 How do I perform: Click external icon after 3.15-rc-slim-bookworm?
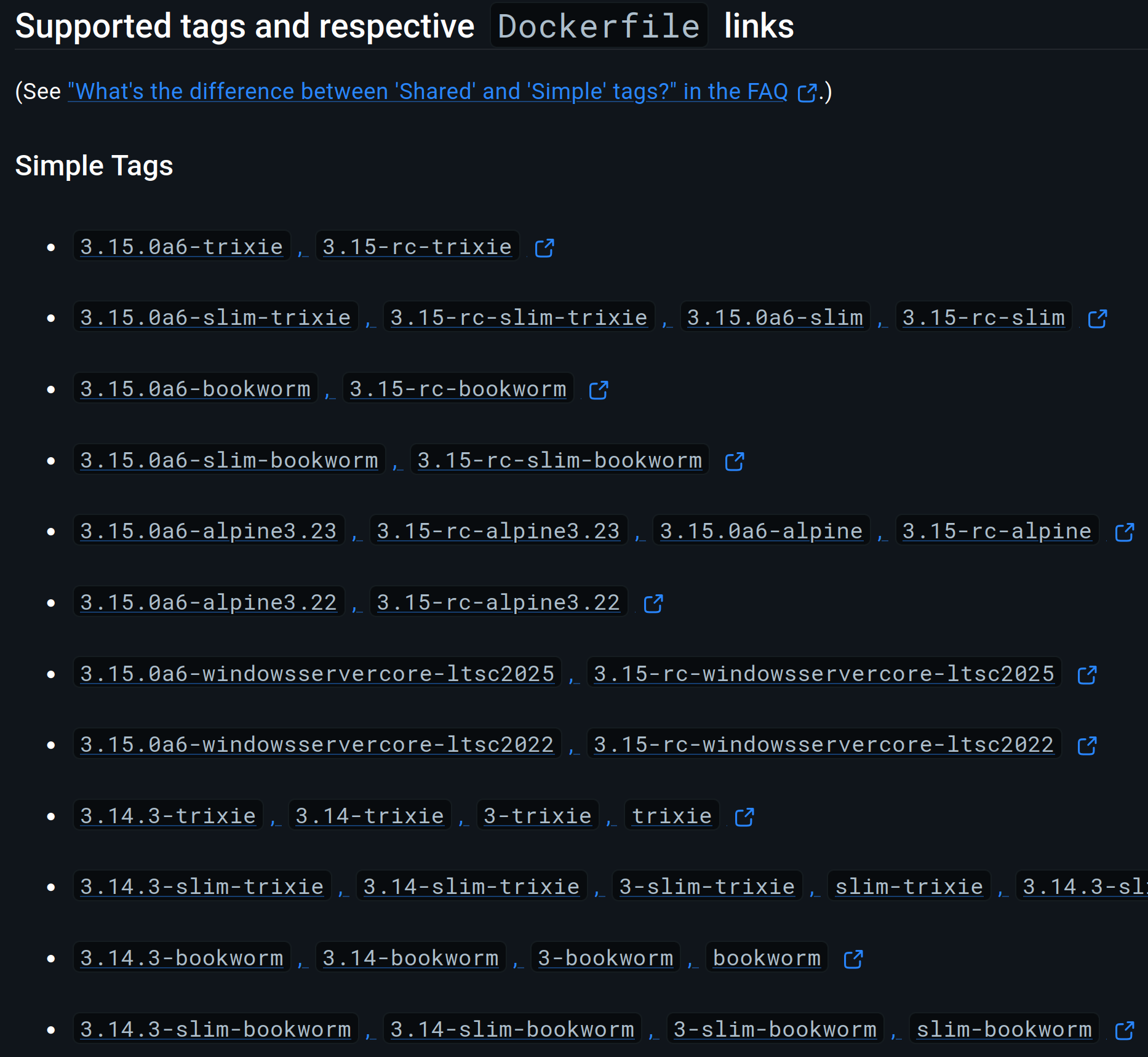735,461
